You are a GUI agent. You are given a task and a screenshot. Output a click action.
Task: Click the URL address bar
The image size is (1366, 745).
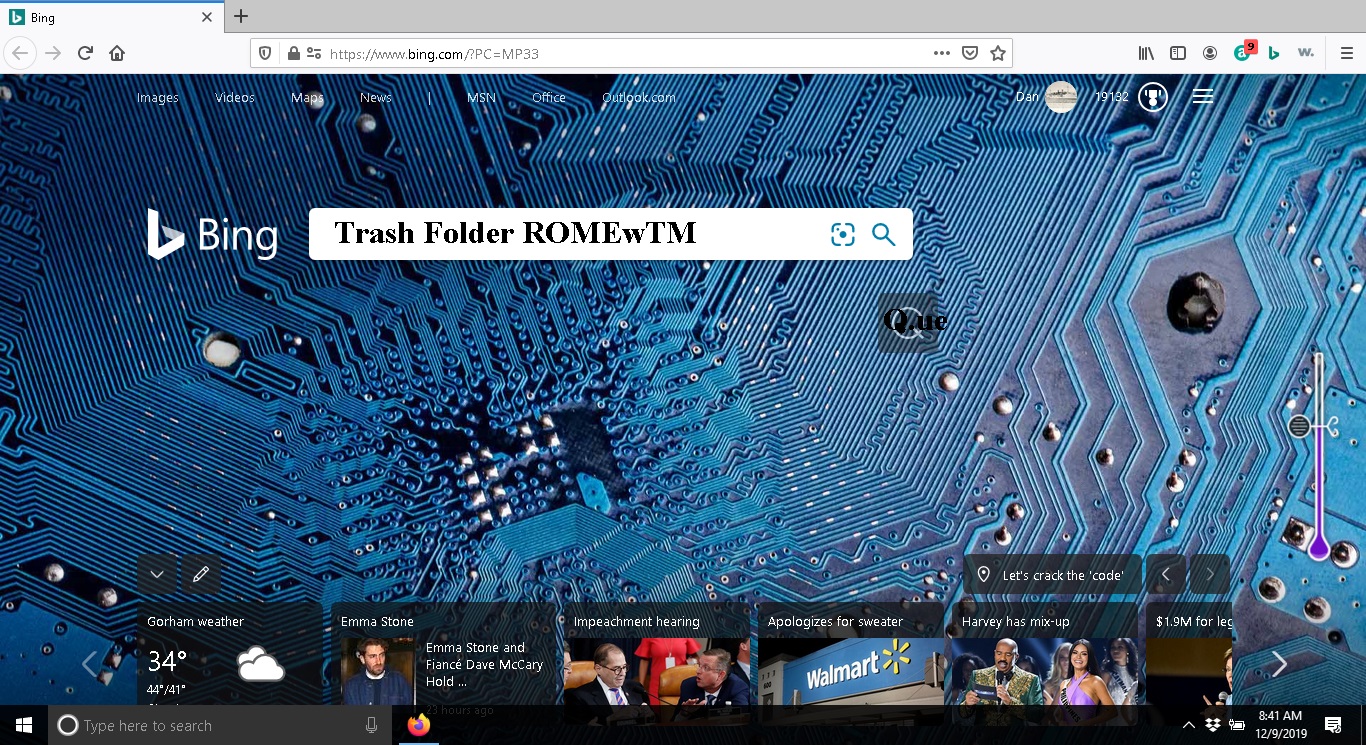[x=630, y=53]
